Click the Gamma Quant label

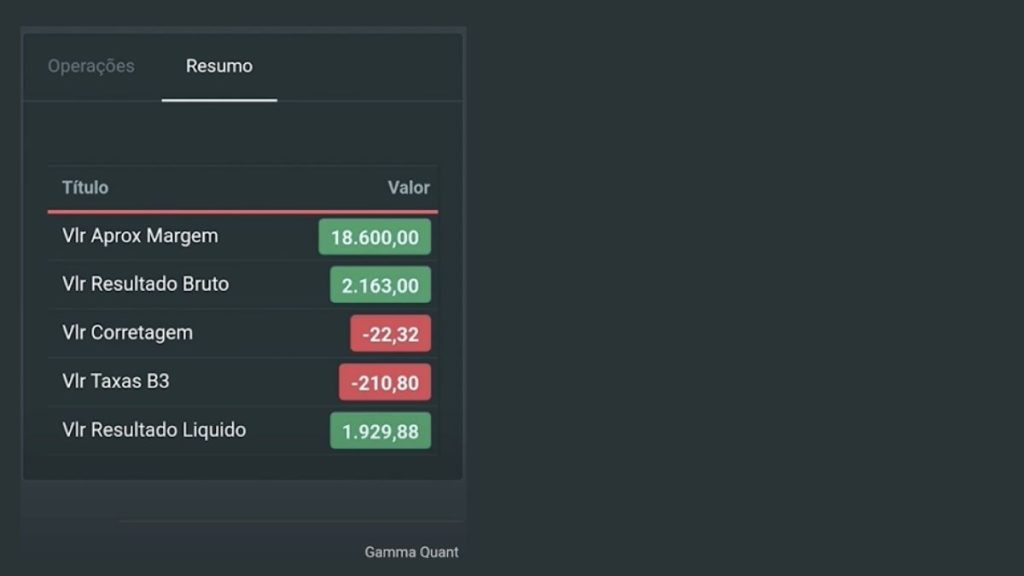(x=411, y=552)
